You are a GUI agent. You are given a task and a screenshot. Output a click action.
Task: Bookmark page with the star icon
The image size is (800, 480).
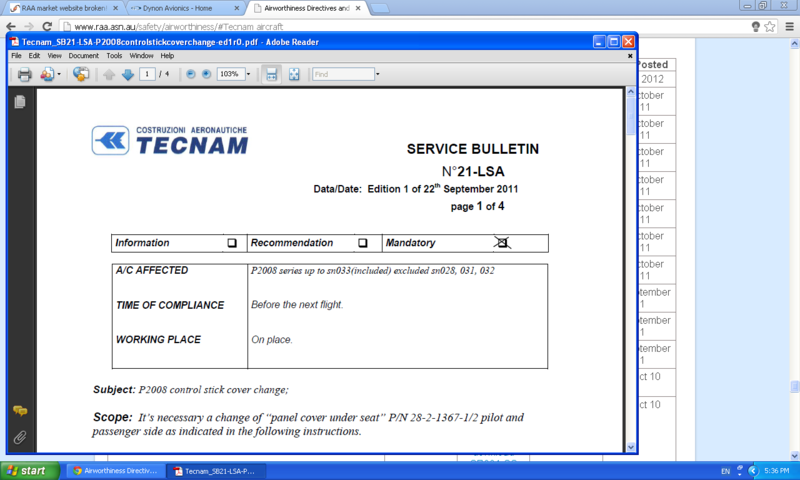tap(770, 27)
